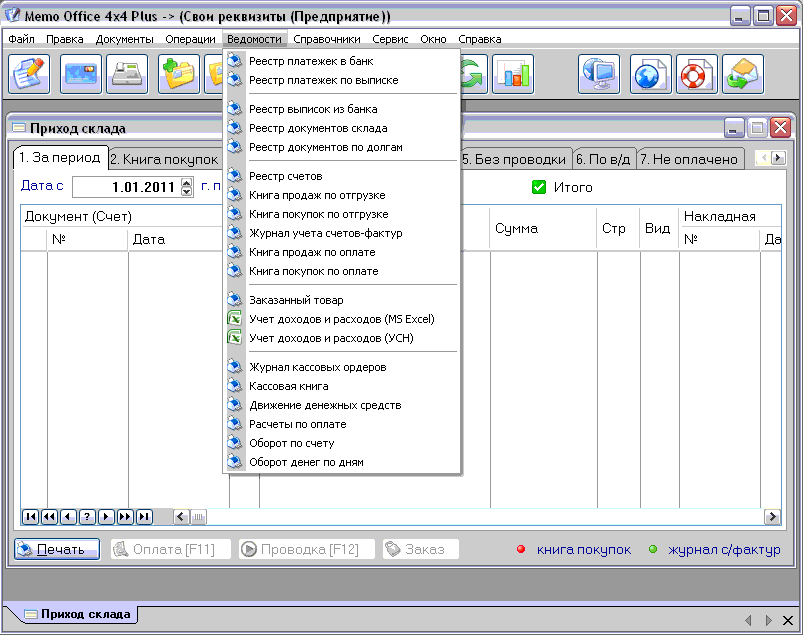
Task: Close the open Ведомости menu
Action: (254, 39)
